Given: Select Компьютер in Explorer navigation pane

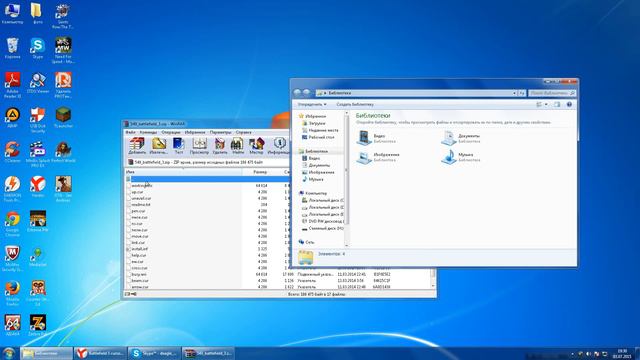Looking at the screenshot, I should [x=316, y=193].
